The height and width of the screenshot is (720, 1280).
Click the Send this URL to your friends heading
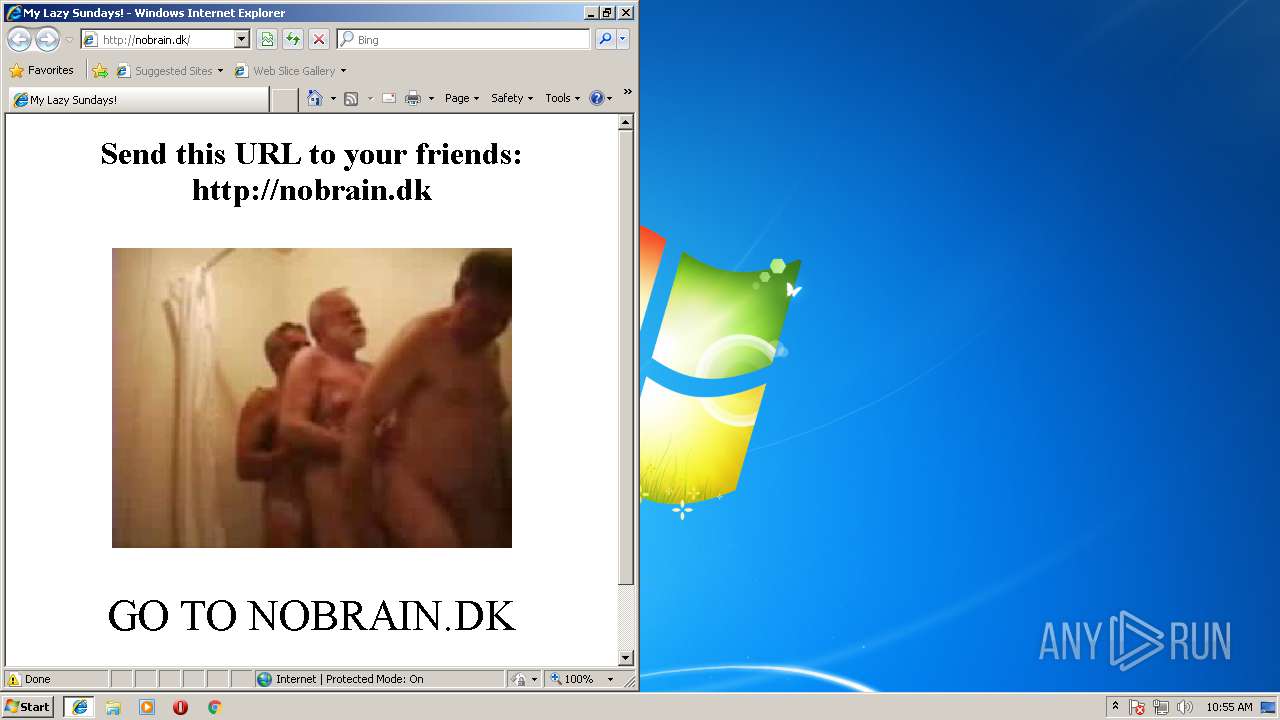[x=312, y=154]
